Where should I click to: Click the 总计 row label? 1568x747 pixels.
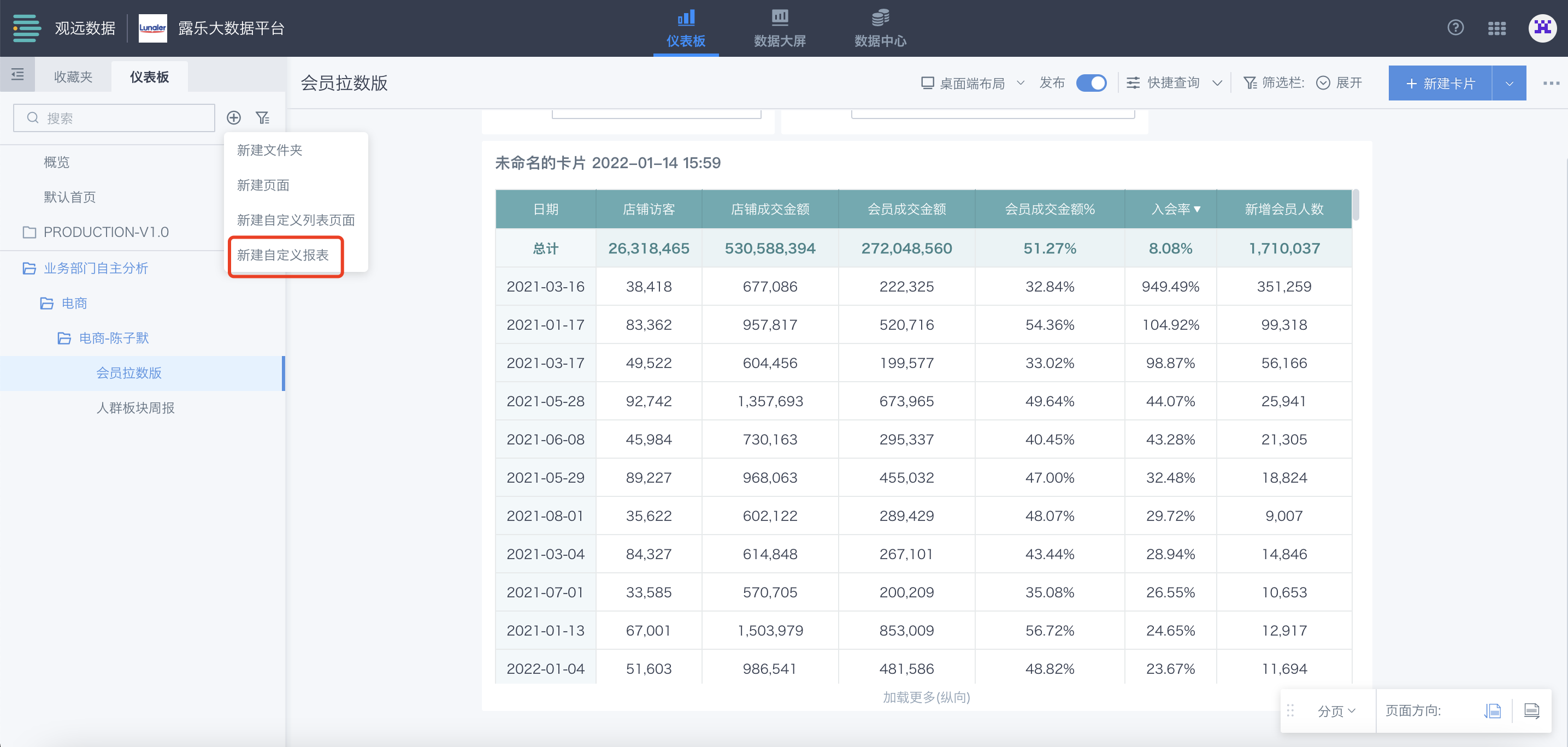(545, 248)
